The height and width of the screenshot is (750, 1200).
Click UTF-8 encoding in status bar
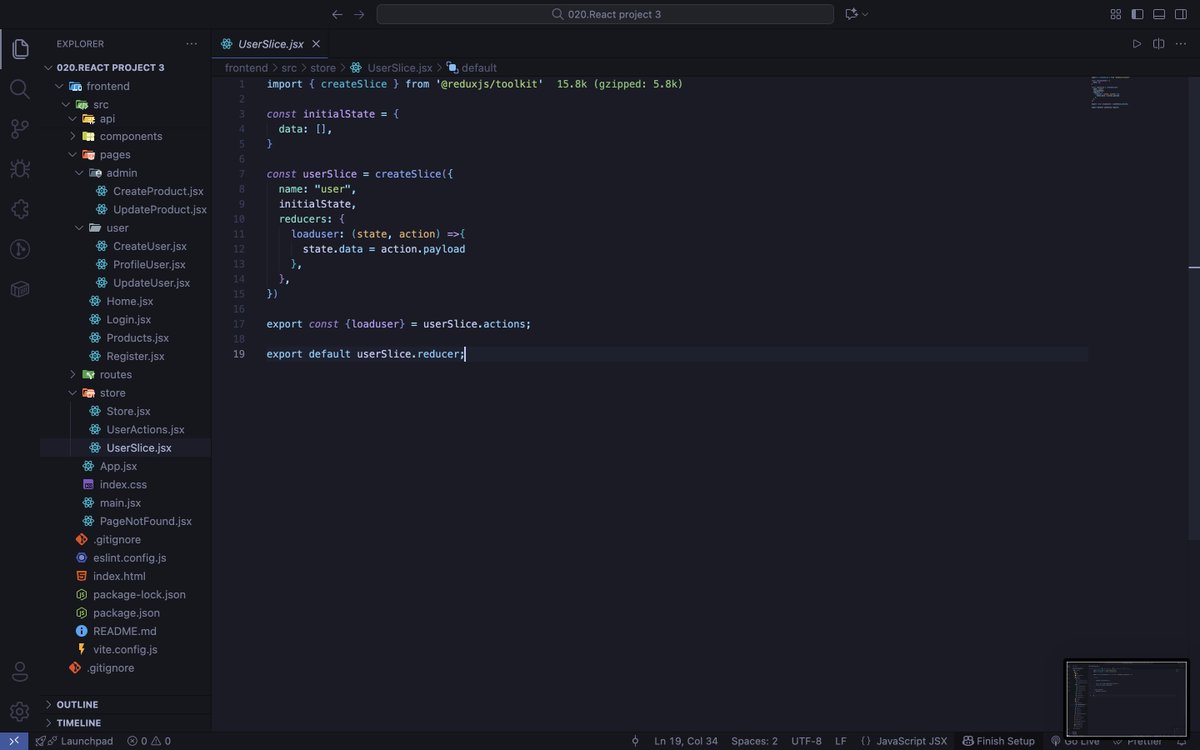(806, 741)
